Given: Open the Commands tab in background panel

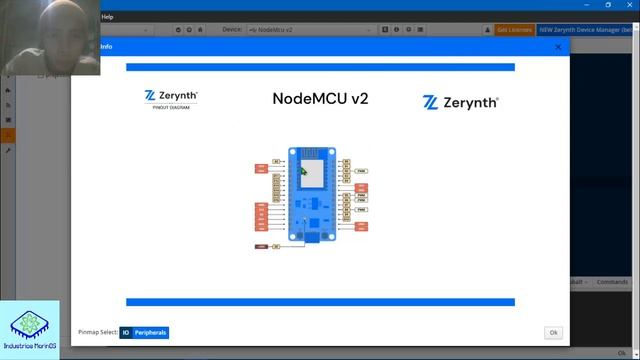Looking at the screenshot, I should tap(612, 282).
